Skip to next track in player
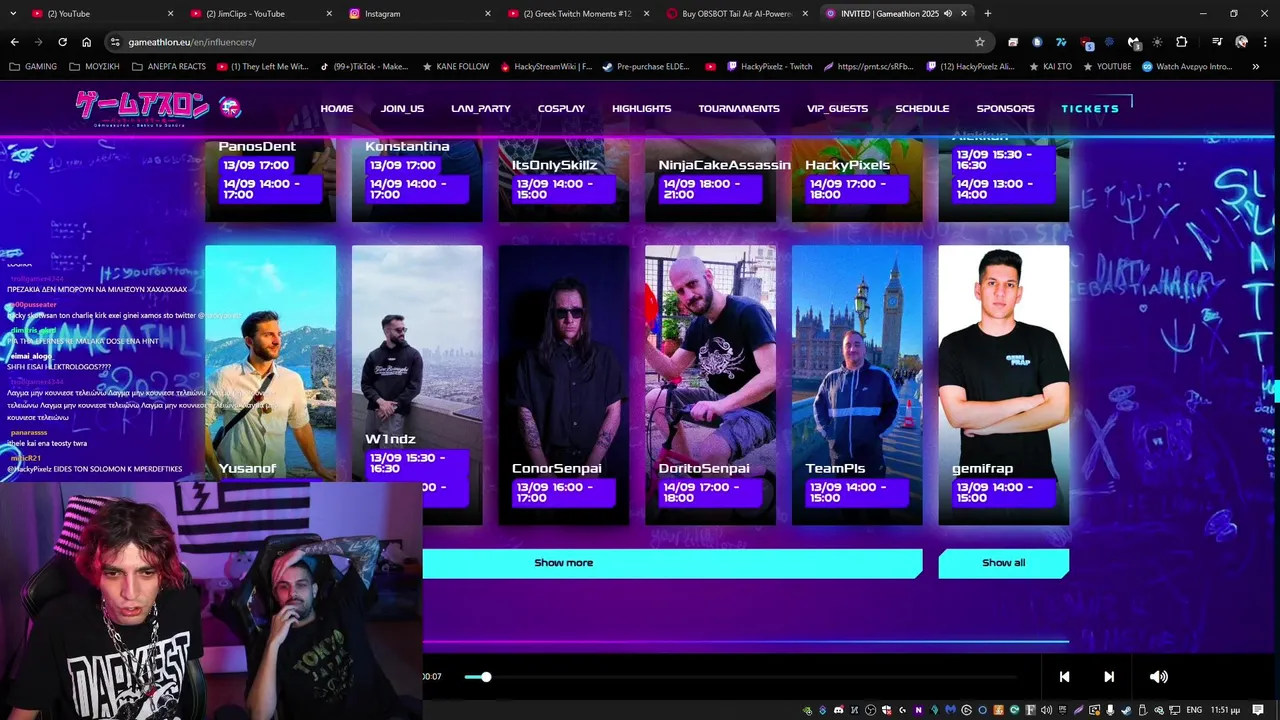Viewport: 1280px width, 720px height. [1108, 677]
